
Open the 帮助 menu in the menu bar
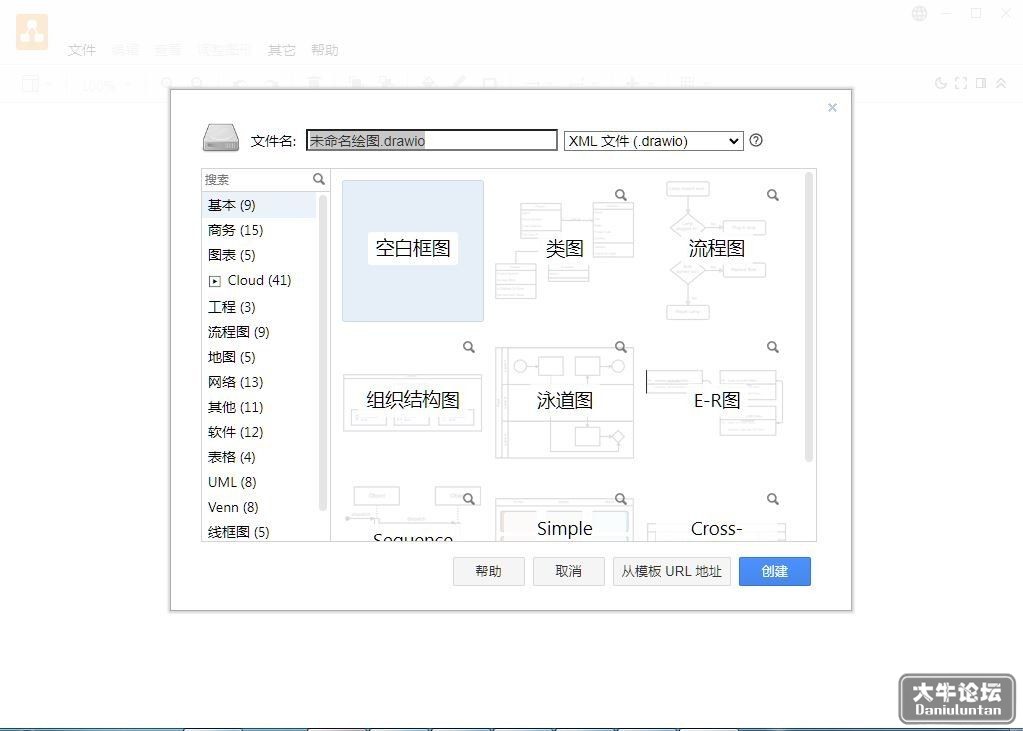(324, 50)
